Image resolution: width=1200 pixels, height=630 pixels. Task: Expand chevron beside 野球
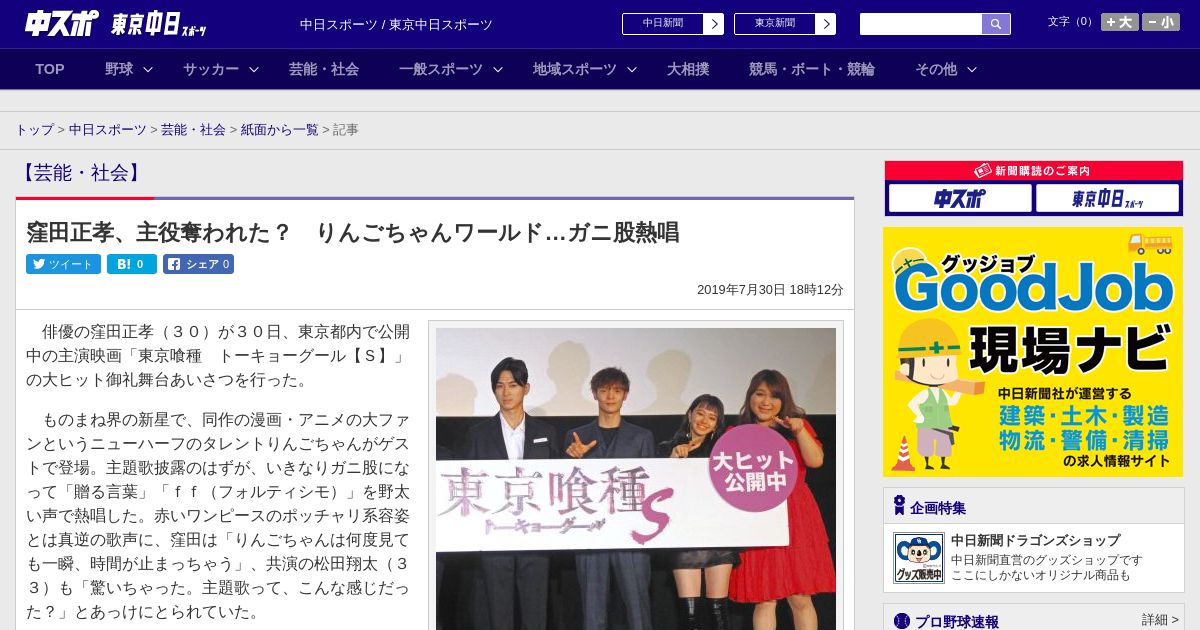click(148, 69)
